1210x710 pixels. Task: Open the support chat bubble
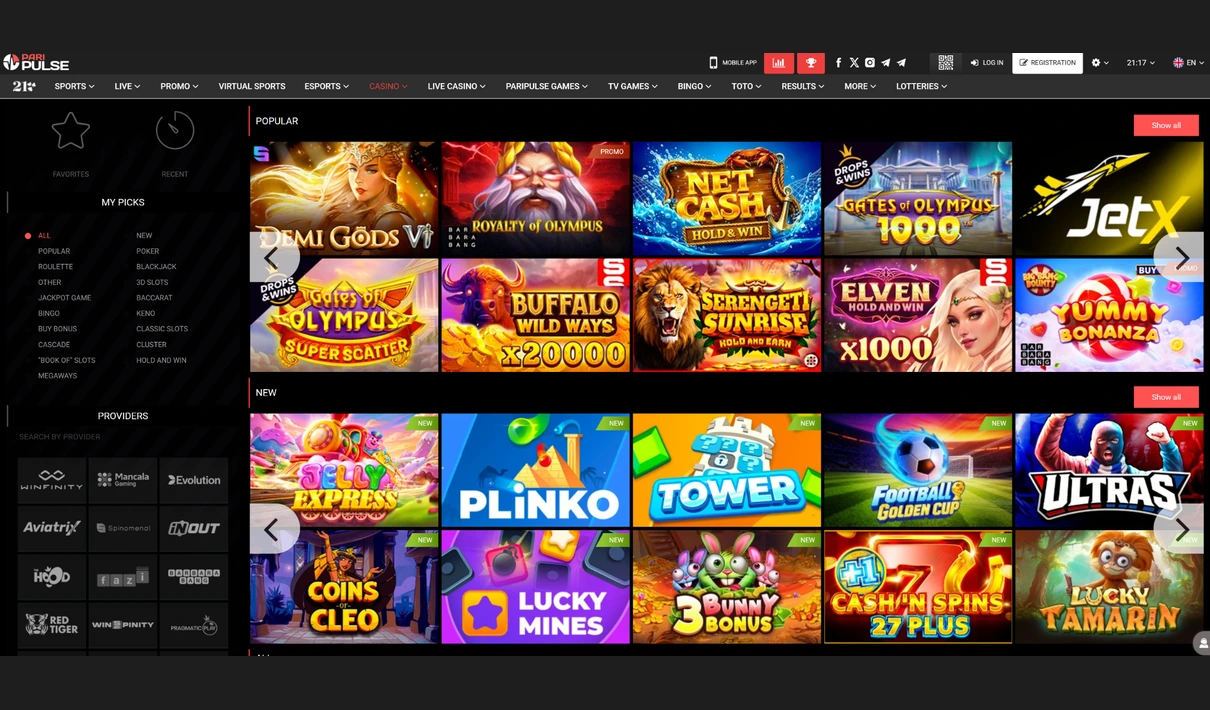pyautogui.click(x=1202, y=643)
